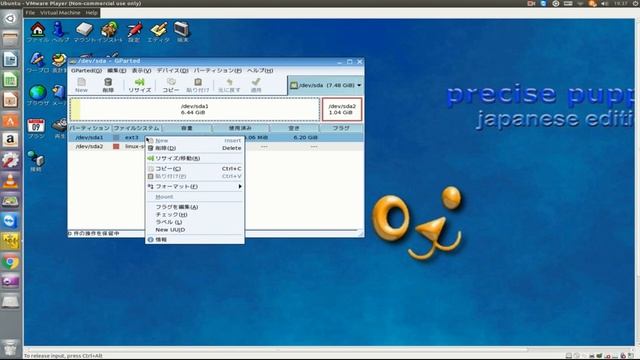Click the ext3 color swatch in sda1 row

[x=116, y=138]
